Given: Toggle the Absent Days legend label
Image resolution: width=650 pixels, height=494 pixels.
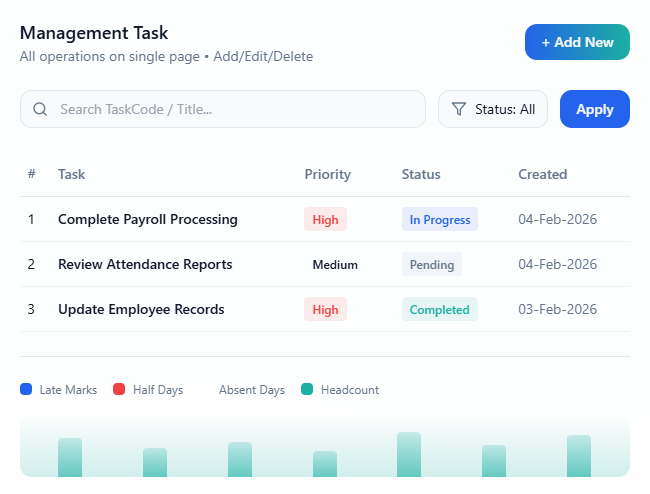Looking at the screenshot, I should click(251, 390).
